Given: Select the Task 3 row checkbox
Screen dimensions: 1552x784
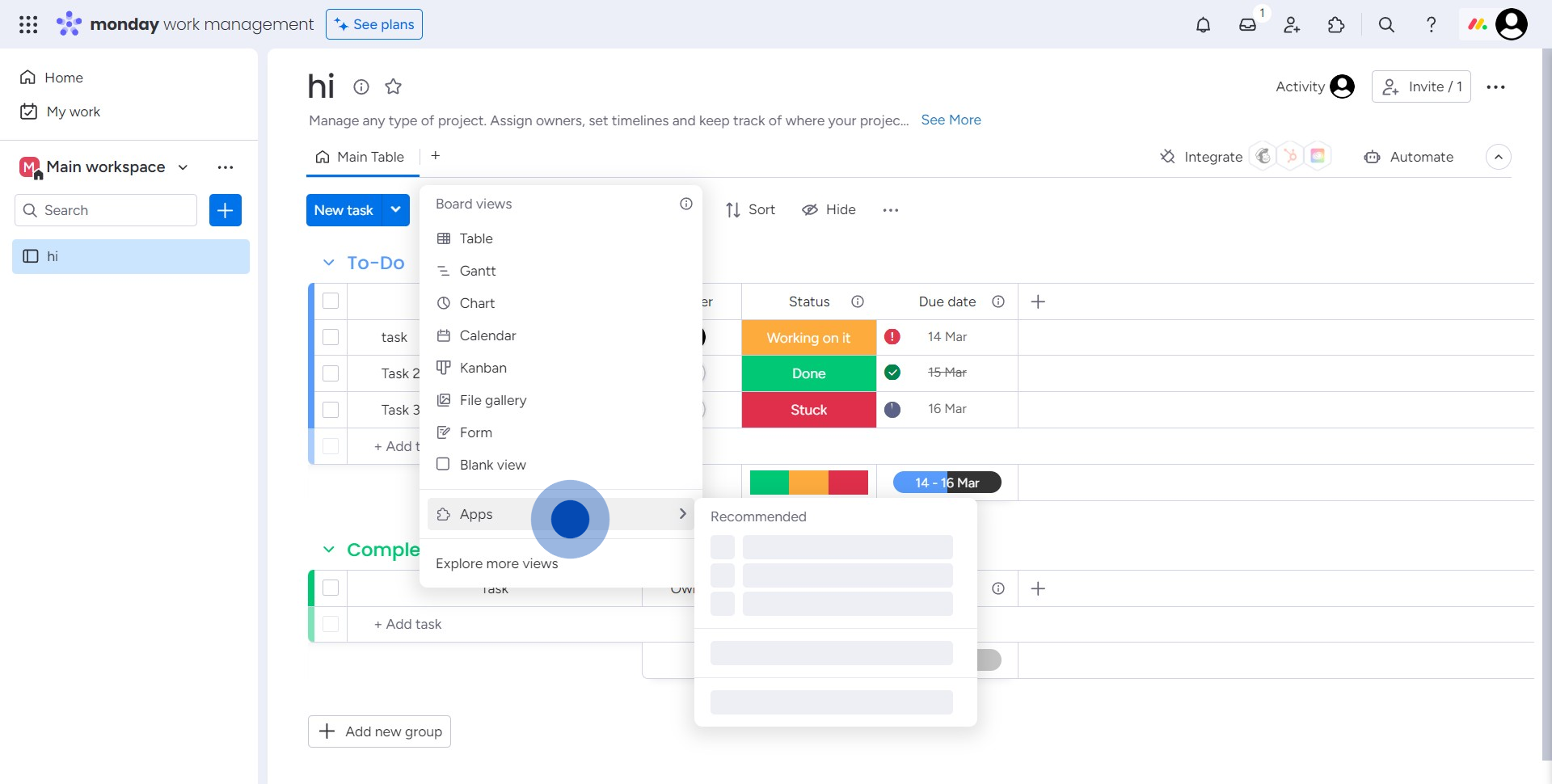Looking at the screenshot, I should click(331, 410).
